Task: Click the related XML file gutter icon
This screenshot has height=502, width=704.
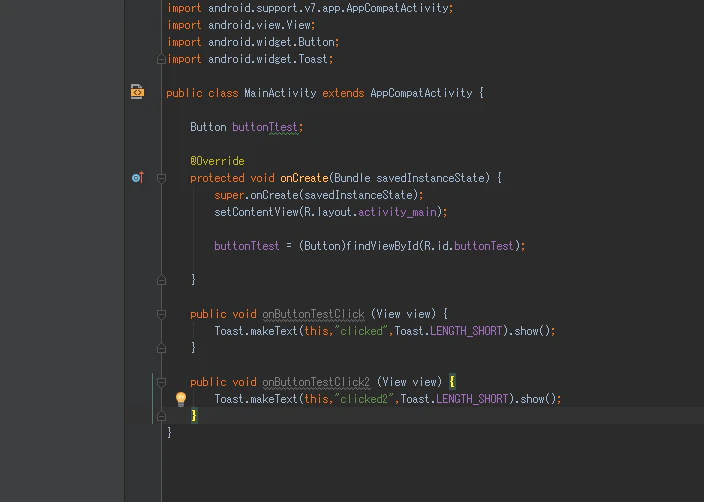Action: (x=137, y=92)
